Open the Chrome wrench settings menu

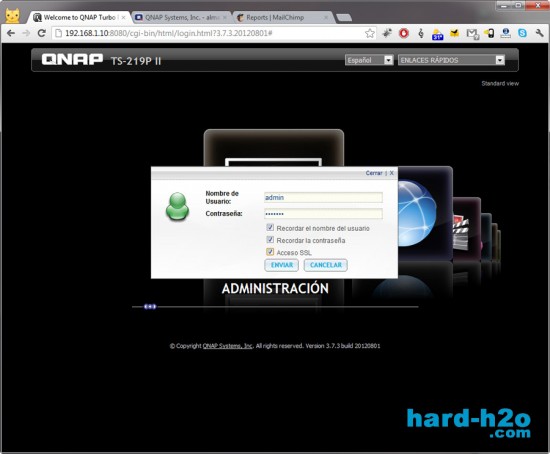click(x=539, y=33)
